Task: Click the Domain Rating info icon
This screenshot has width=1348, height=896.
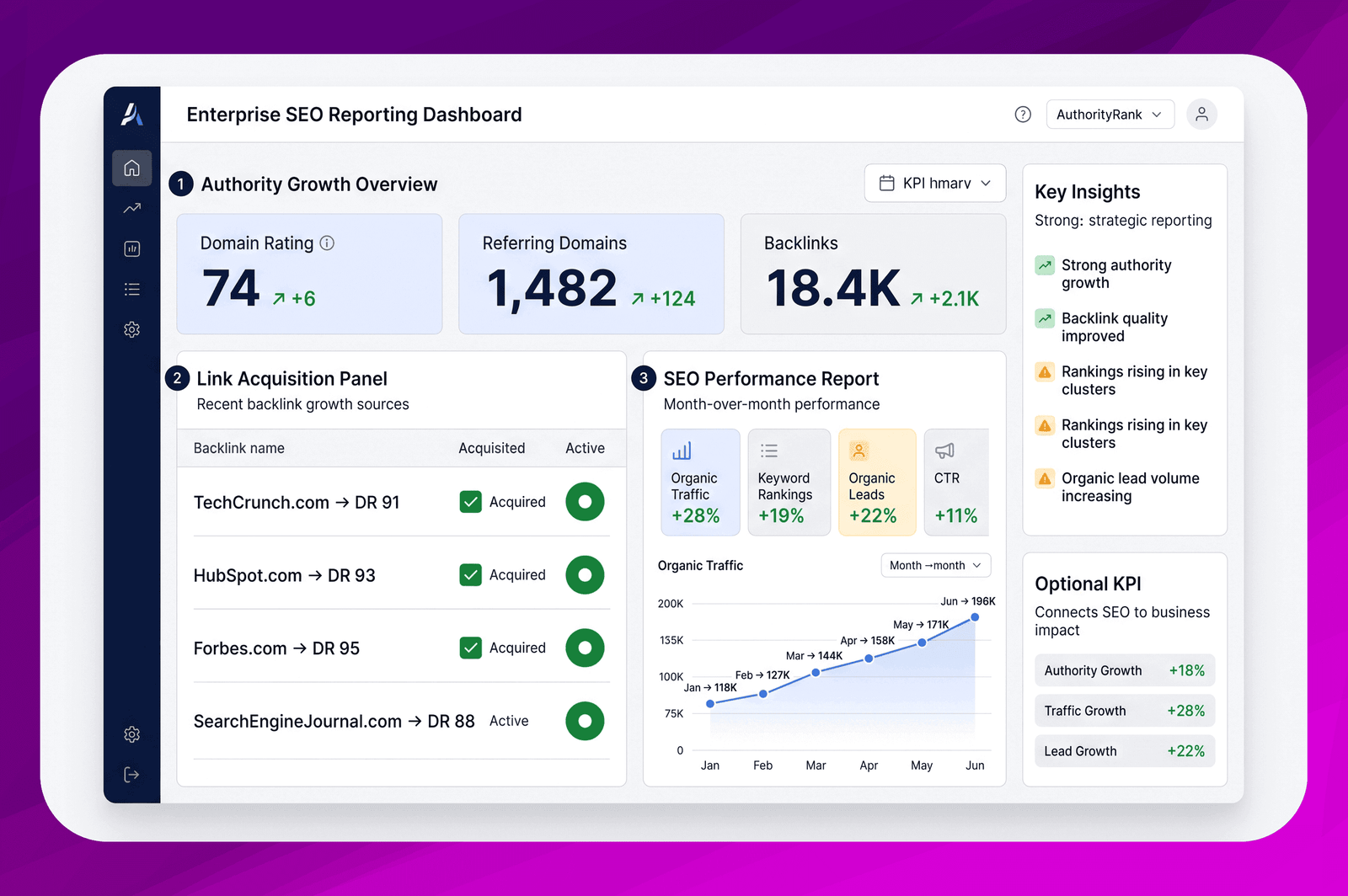Action: [x=327, y=243]
